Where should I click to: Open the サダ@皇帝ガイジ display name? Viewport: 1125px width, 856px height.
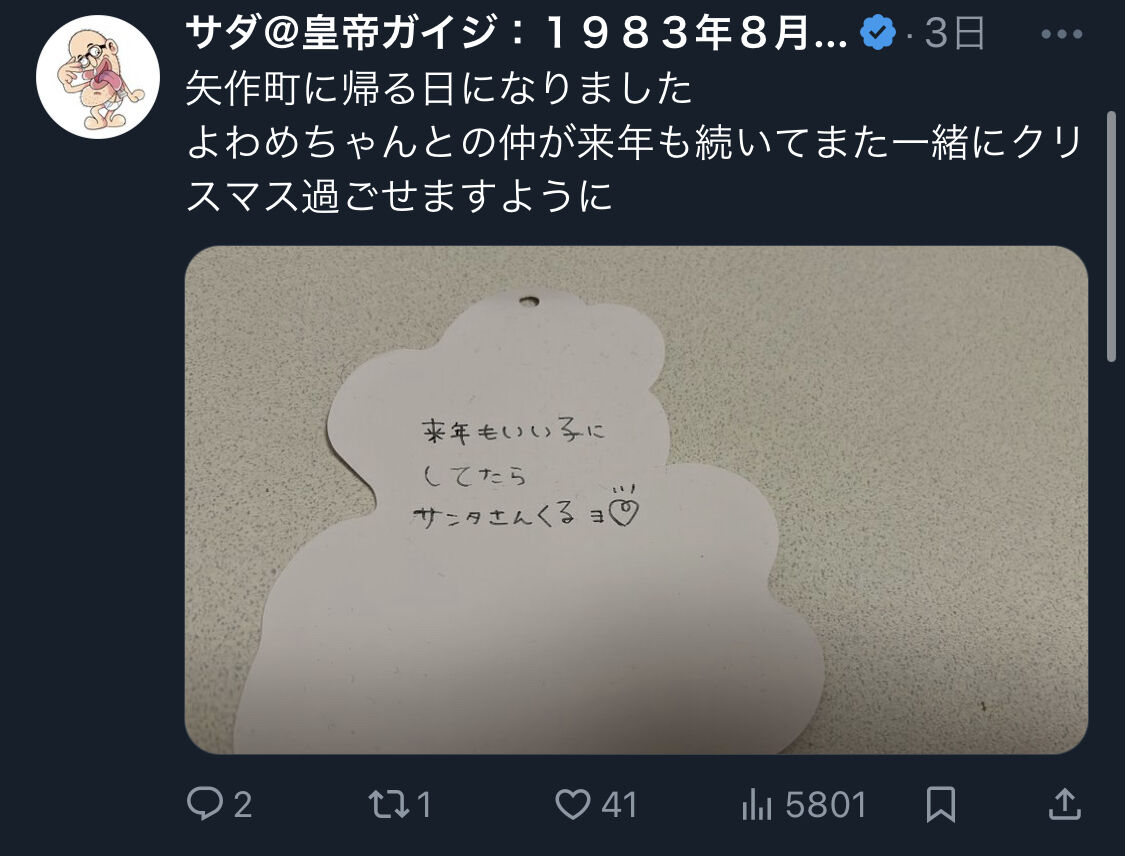pos(517,34)
